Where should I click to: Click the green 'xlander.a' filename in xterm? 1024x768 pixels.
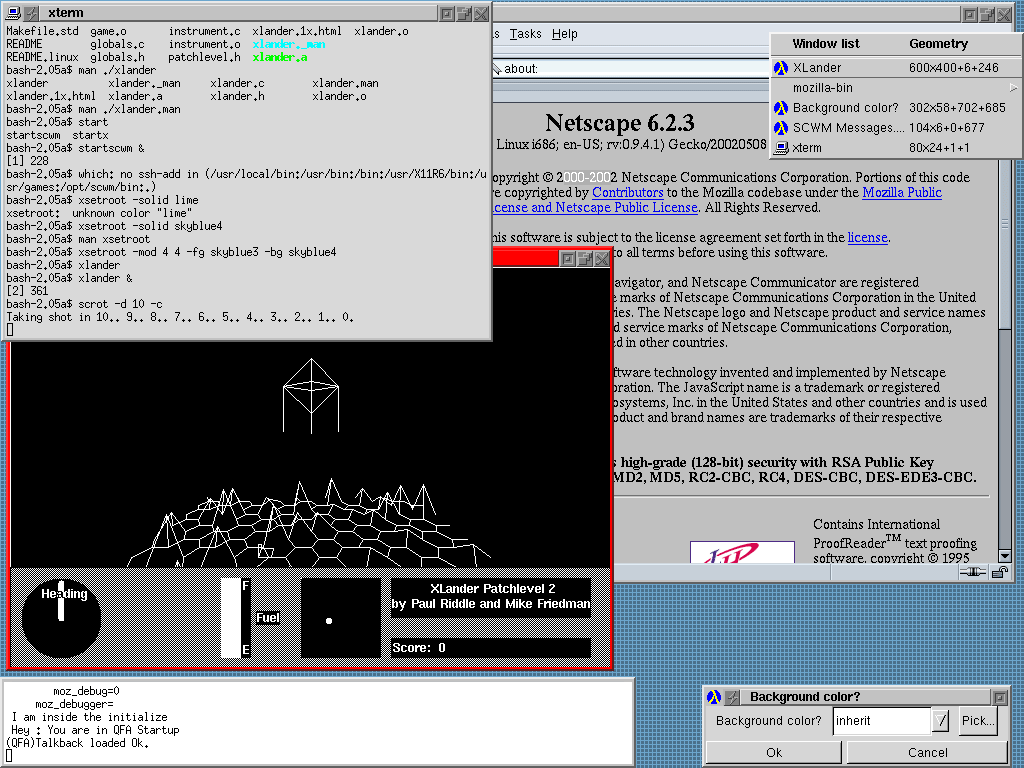pos(280,57)
